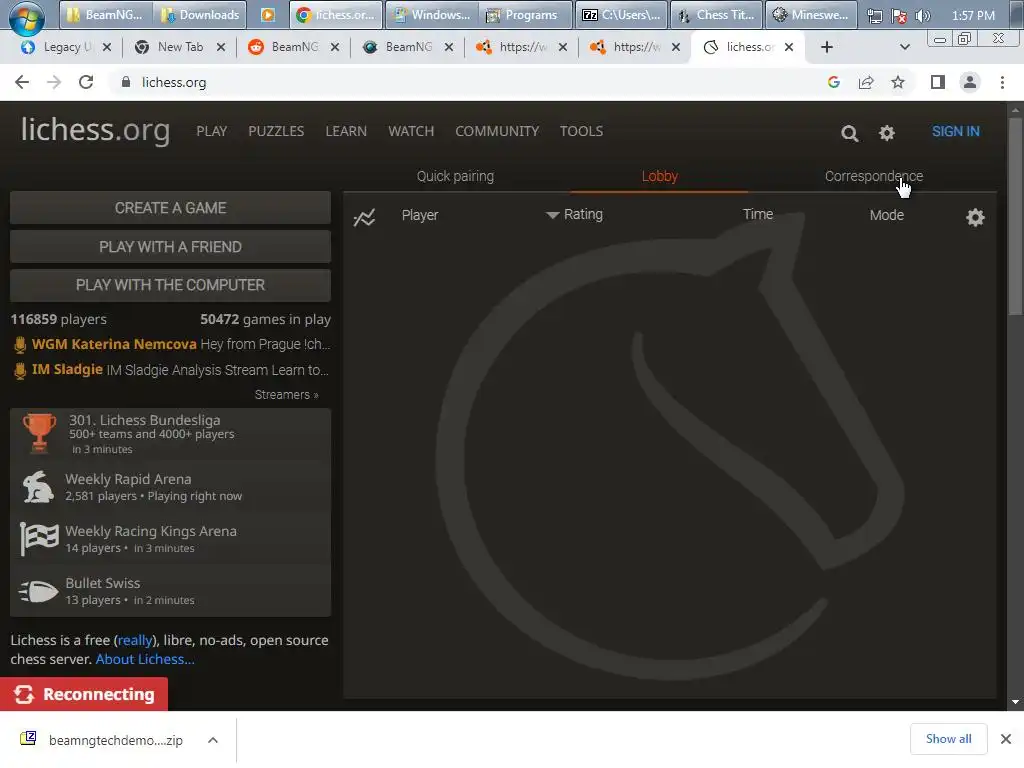
Task: Click Show all downloads button
Action: point(948,739)
